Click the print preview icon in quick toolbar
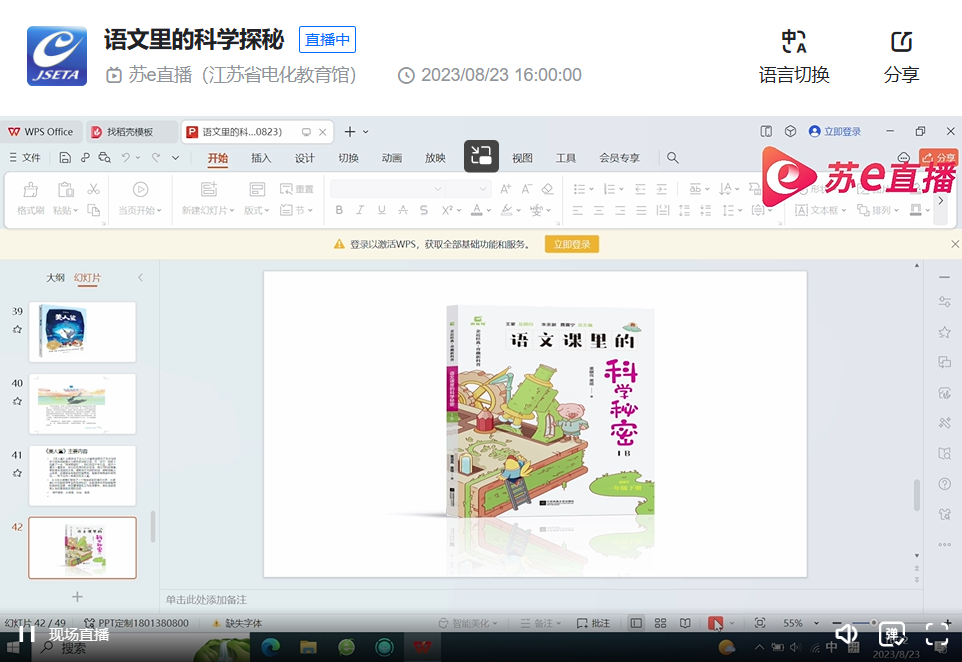Viewport: 962px width, 662px height. pyautogui.click(x=105, y=158)
